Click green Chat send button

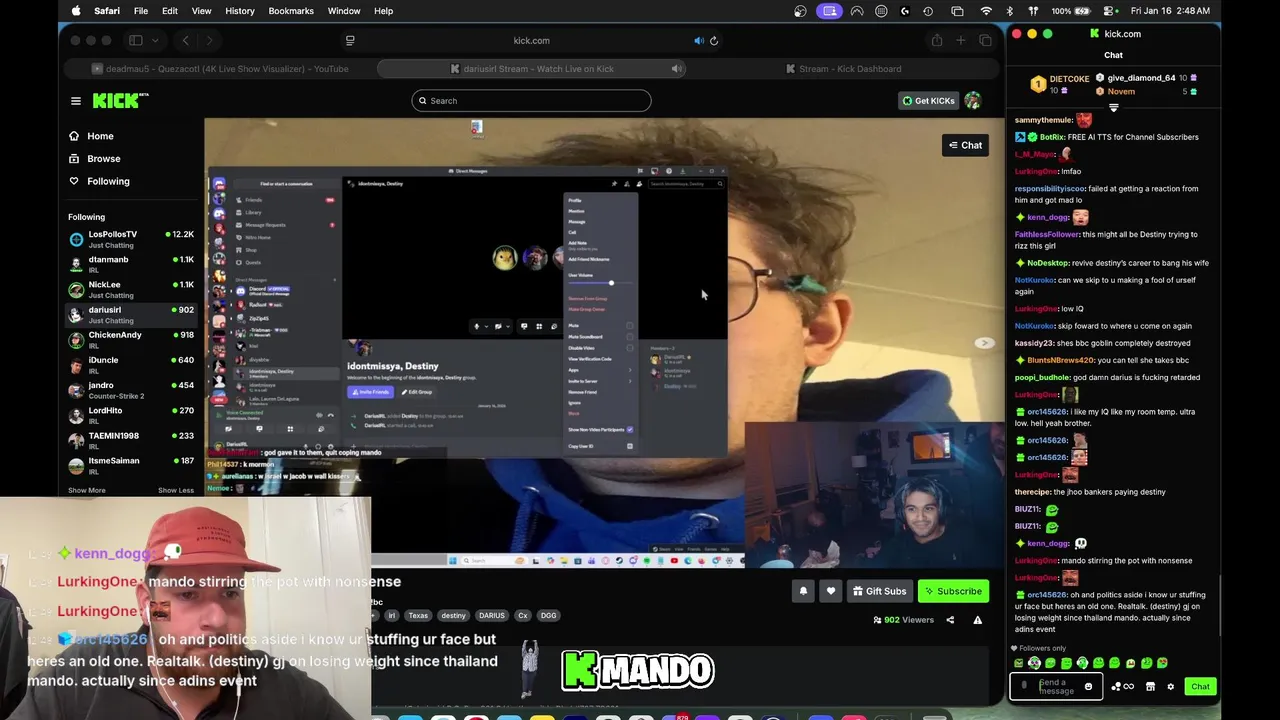(1200, 687)
